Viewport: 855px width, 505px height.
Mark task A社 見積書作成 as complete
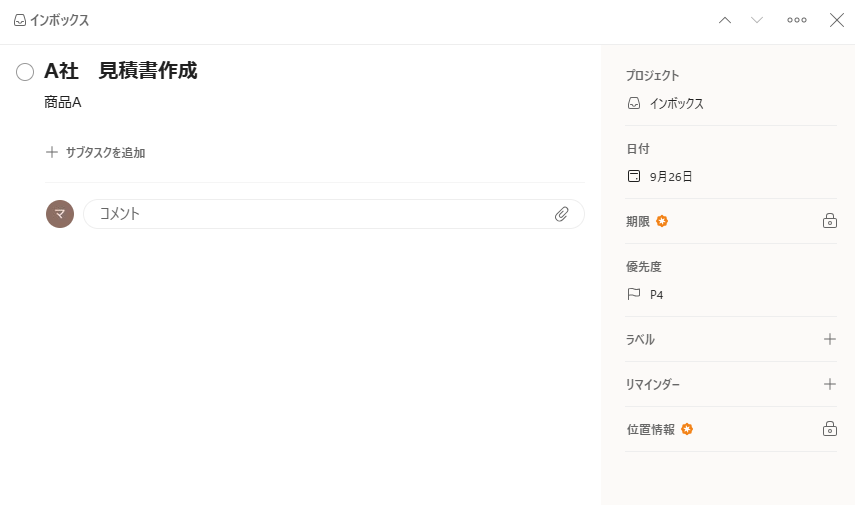25,72
